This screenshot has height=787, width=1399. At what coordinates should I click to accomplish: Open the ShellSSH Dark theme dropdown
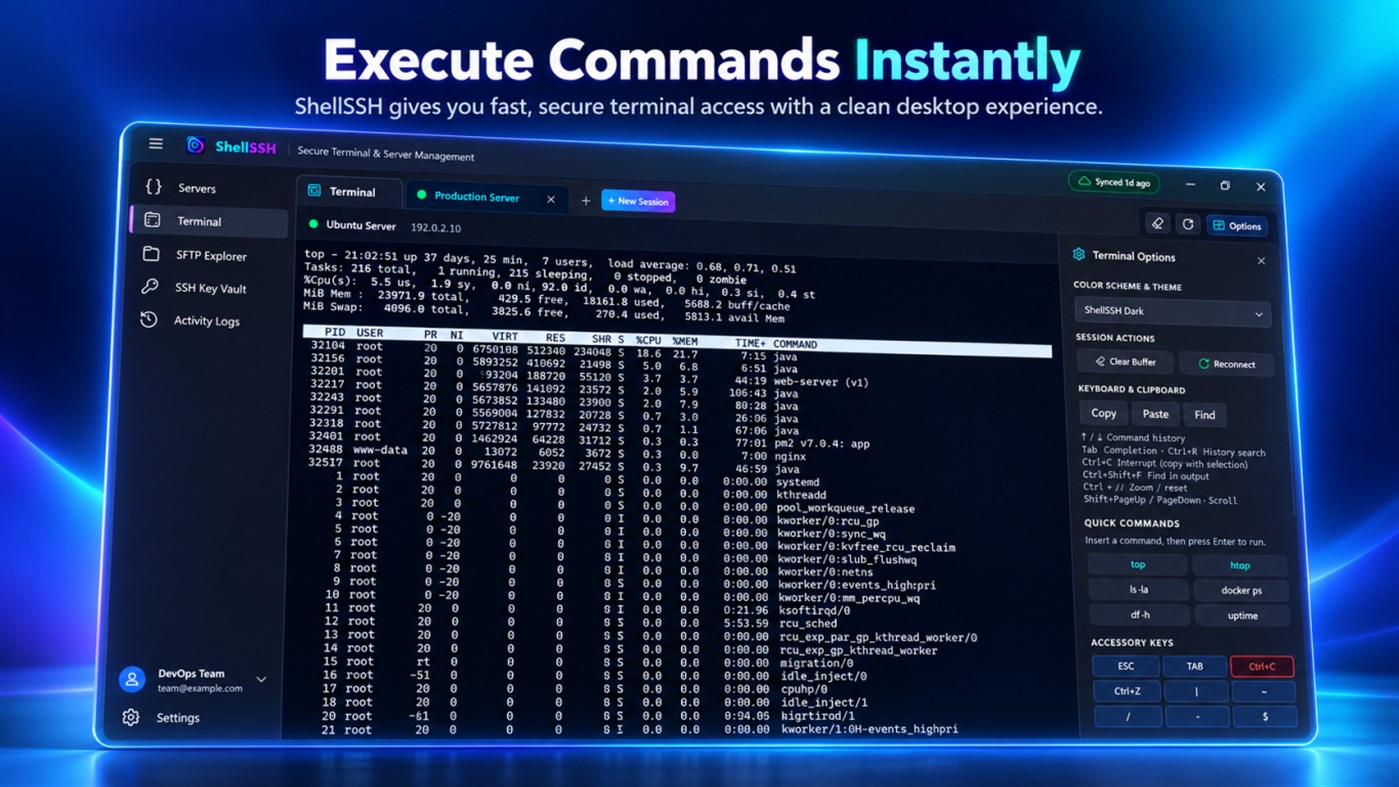[1172, 312]
